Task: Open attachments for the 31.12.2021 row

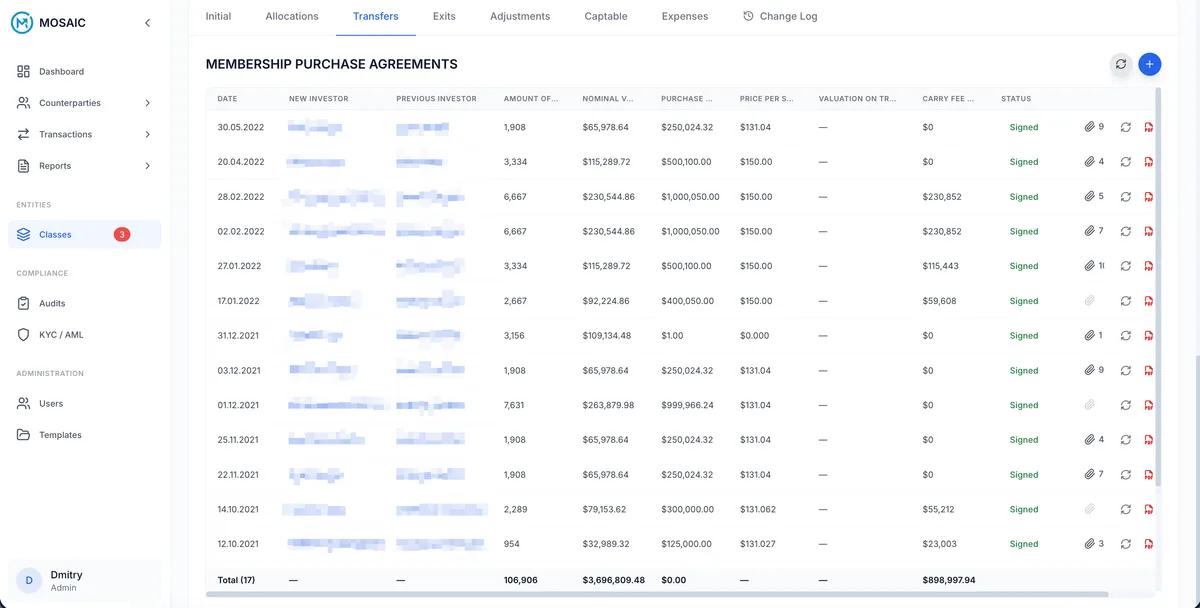Action: click(x=1094, y=336)
